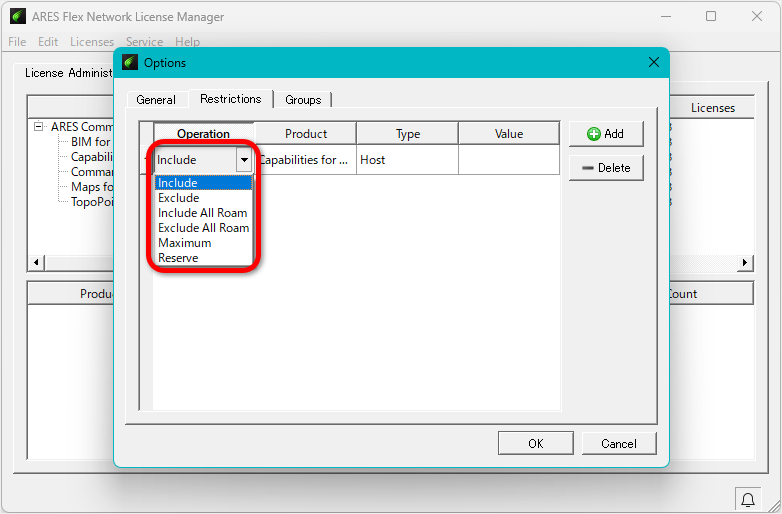Click the Add restriction button
The height and width of the screenshot is (514, 782).
coord(606,134)
